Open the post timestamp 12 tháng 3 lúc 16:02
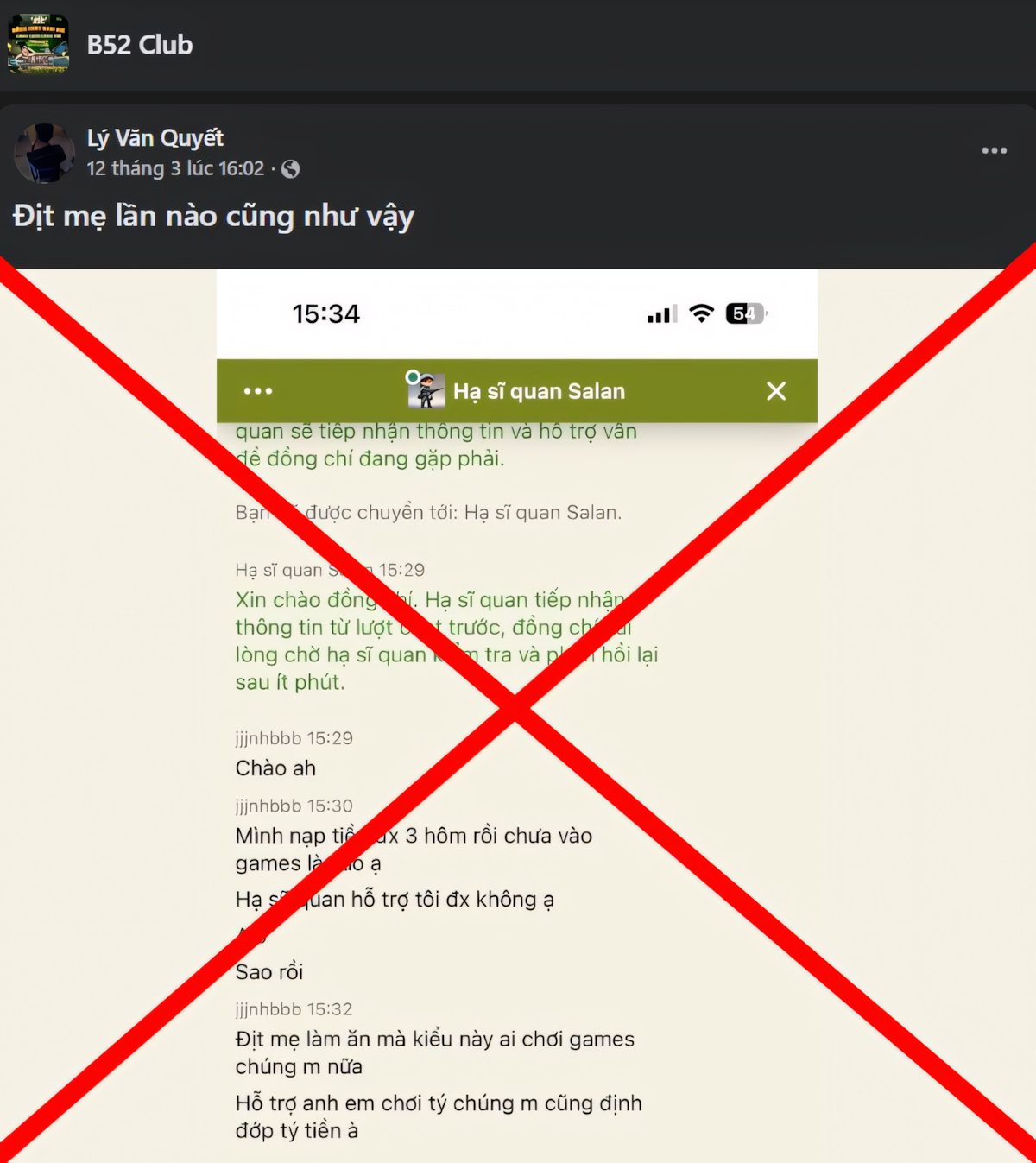This screenshot has width=1036, height=1163. click(175, 168)
